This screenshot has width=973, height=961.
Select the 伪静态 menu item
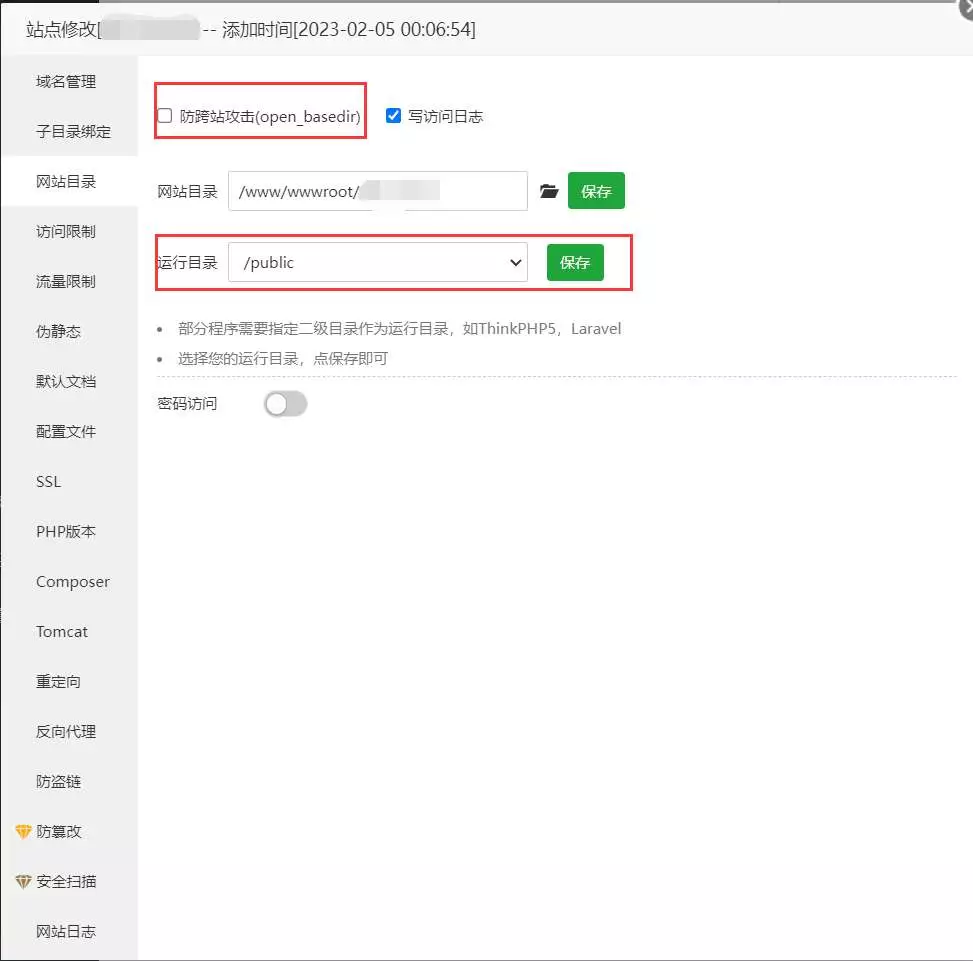[x=58, y=331]
